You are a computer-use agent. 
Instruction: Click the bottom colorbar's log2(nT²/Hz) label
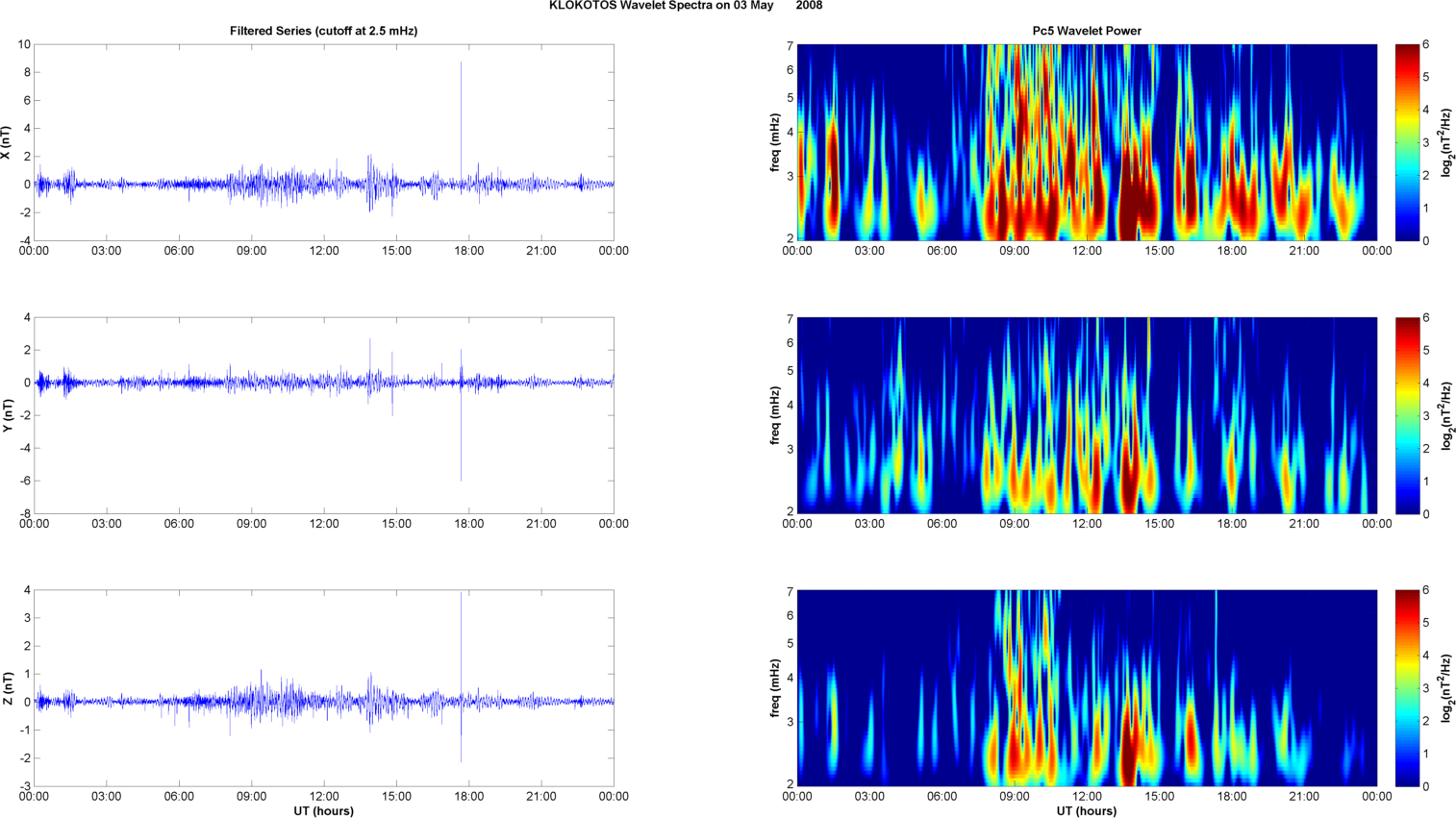1446,688
